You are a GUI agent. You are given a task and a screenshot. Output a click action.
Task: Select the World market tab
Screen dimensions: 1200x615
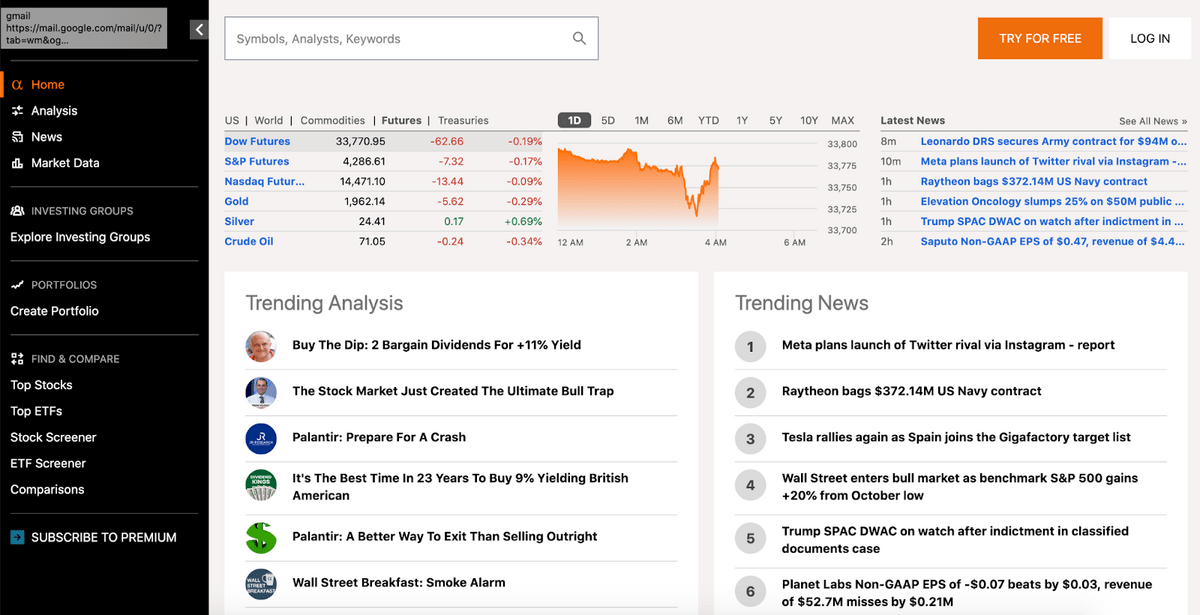(x=269, y=121)
